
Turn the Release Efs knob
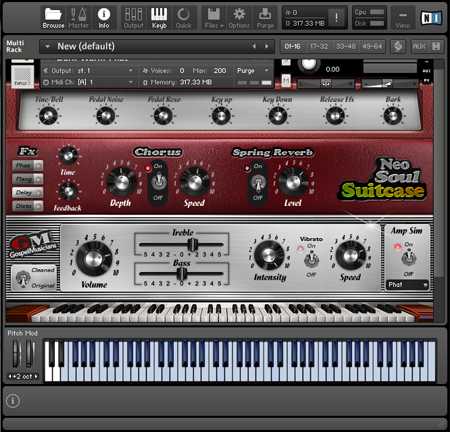[x=335, y=116]
